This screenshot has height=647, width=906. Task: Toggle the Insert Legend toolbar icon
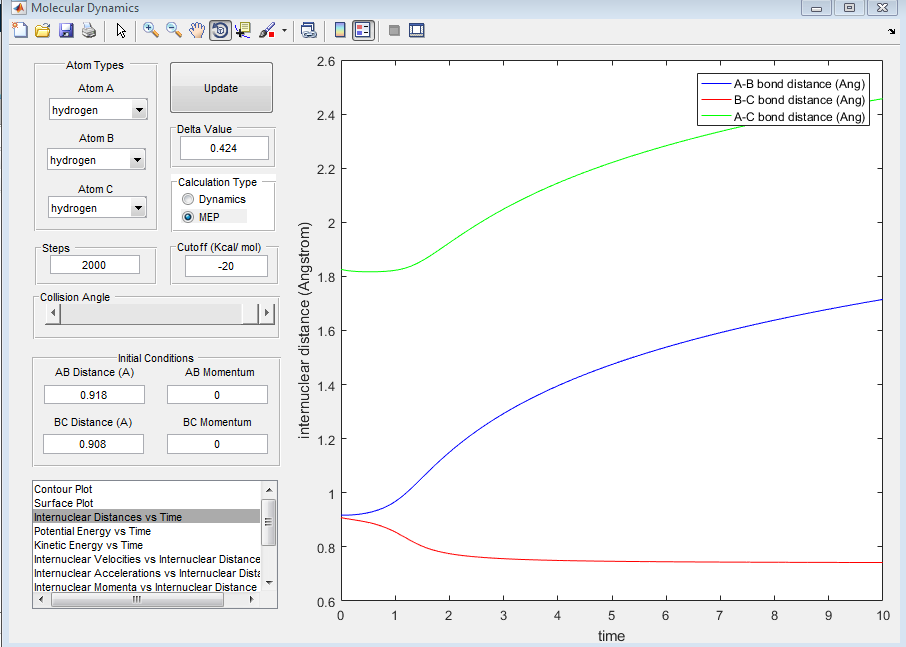pos(363,30)
